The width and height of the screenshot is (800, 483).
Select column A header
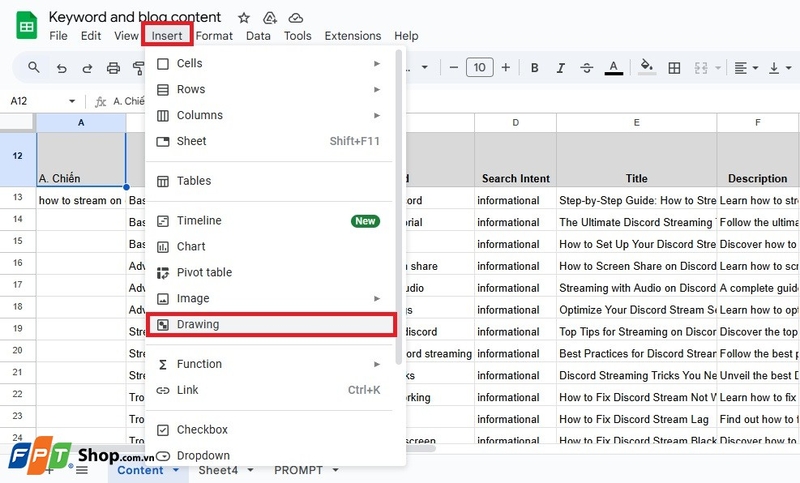(x=81, y=122)
